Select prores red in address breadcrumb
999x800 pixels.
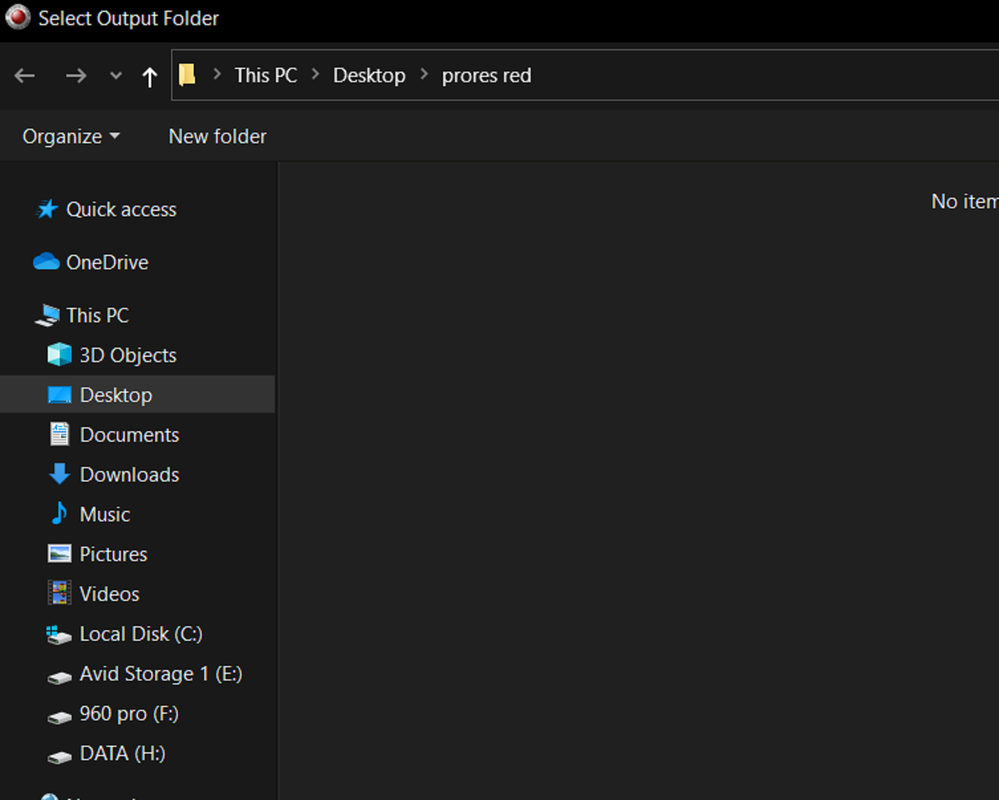point(487,76)
